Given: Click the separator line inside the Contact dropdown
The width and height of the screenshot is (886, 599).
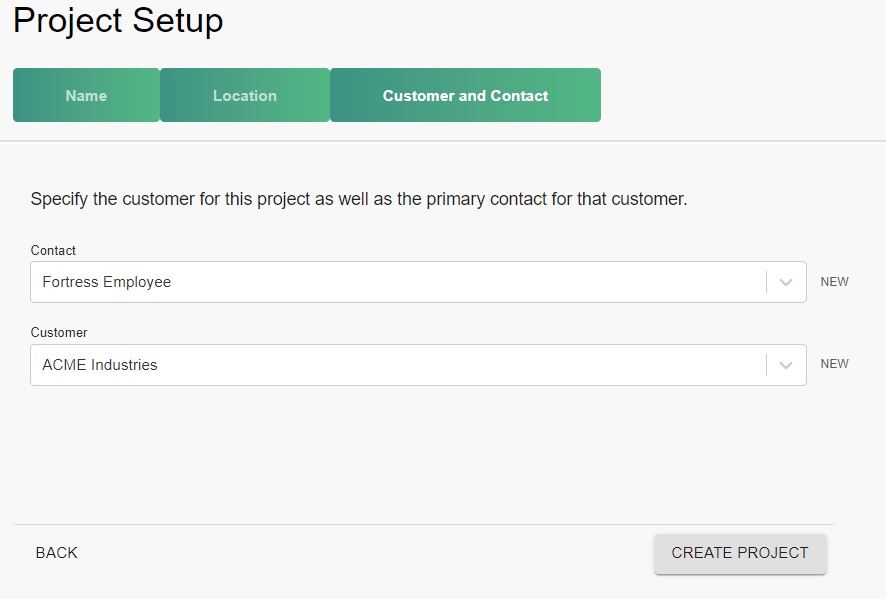Looking at the screenshot, I should coord(766,283).
